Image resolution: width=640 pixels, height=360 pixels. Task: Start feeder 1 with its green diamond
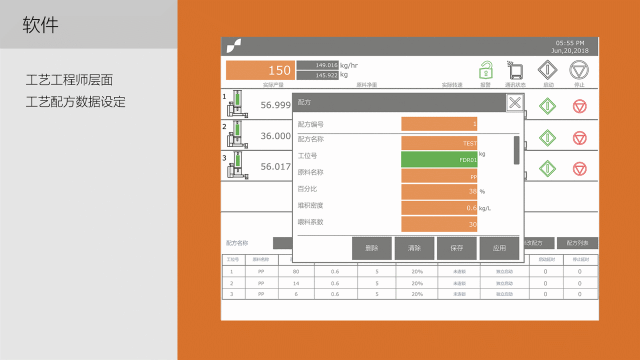coord(547,106)
